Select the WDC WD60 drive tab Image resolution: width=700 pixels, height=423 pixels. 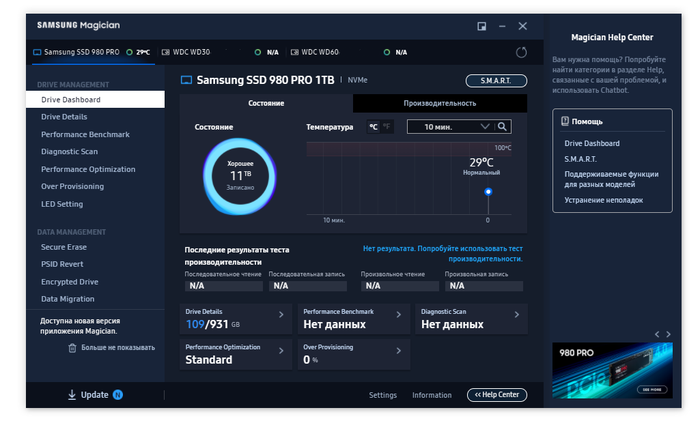pos(350,52)
